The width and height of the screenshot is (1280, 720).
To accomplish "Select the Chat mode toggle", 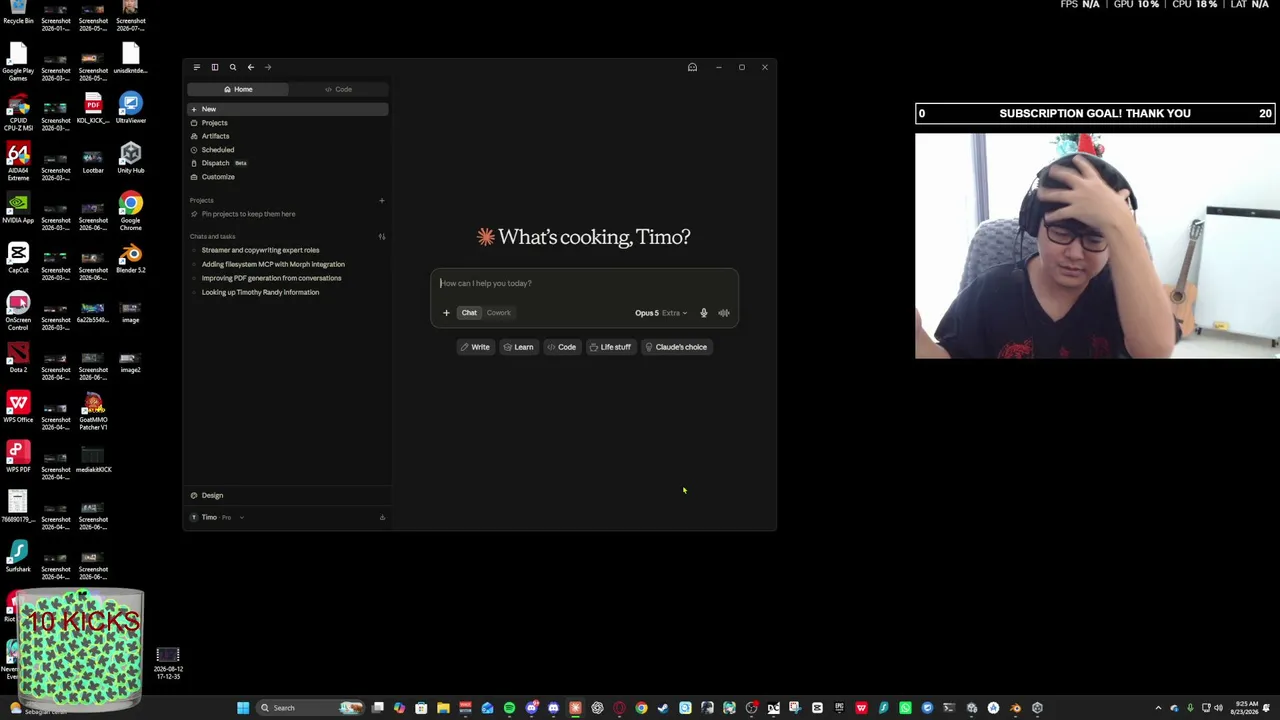I will (469, 313).
